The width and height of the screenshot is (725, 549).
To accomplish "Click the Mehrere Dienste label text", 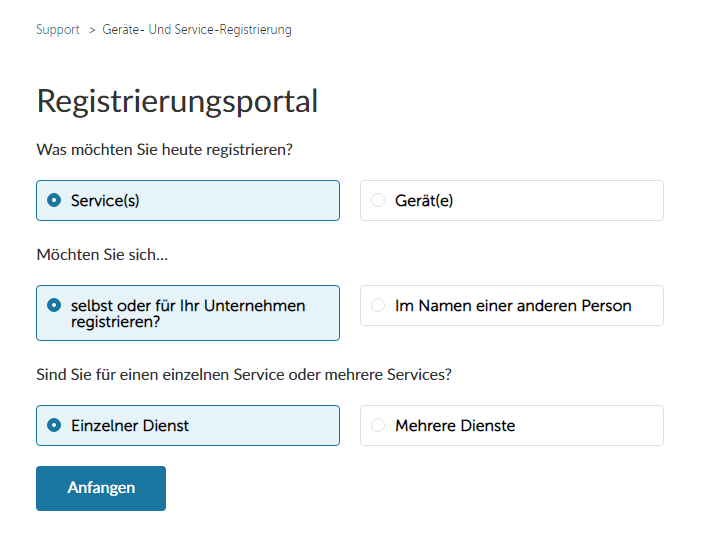I will tap(455, 426).
